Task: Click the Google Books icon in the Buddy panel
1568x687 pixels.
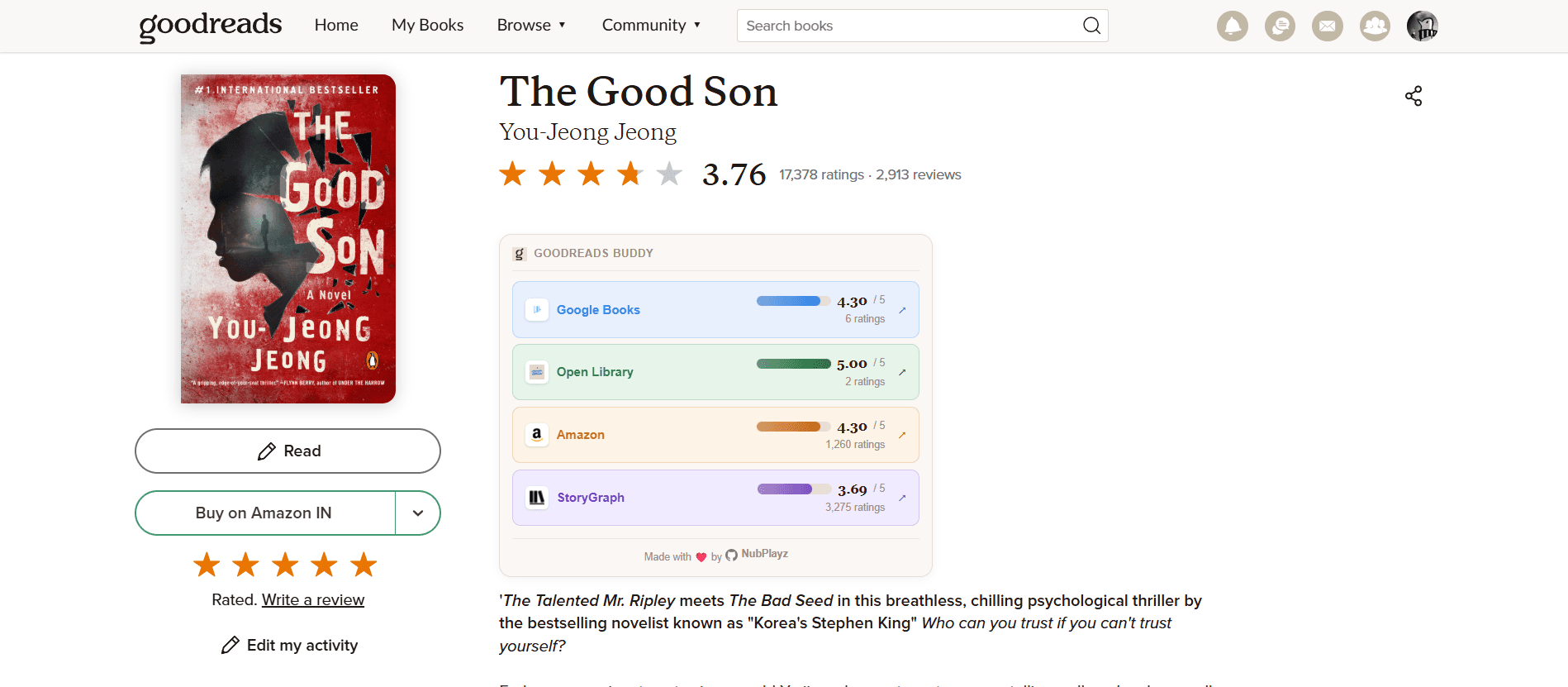Action: [536, 308]
